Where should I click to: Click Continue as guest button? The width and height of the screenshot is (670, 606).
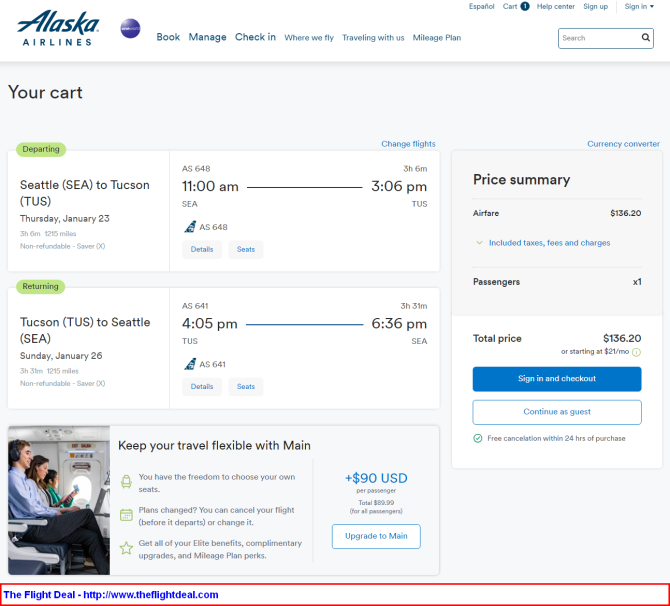click(557, 412)
